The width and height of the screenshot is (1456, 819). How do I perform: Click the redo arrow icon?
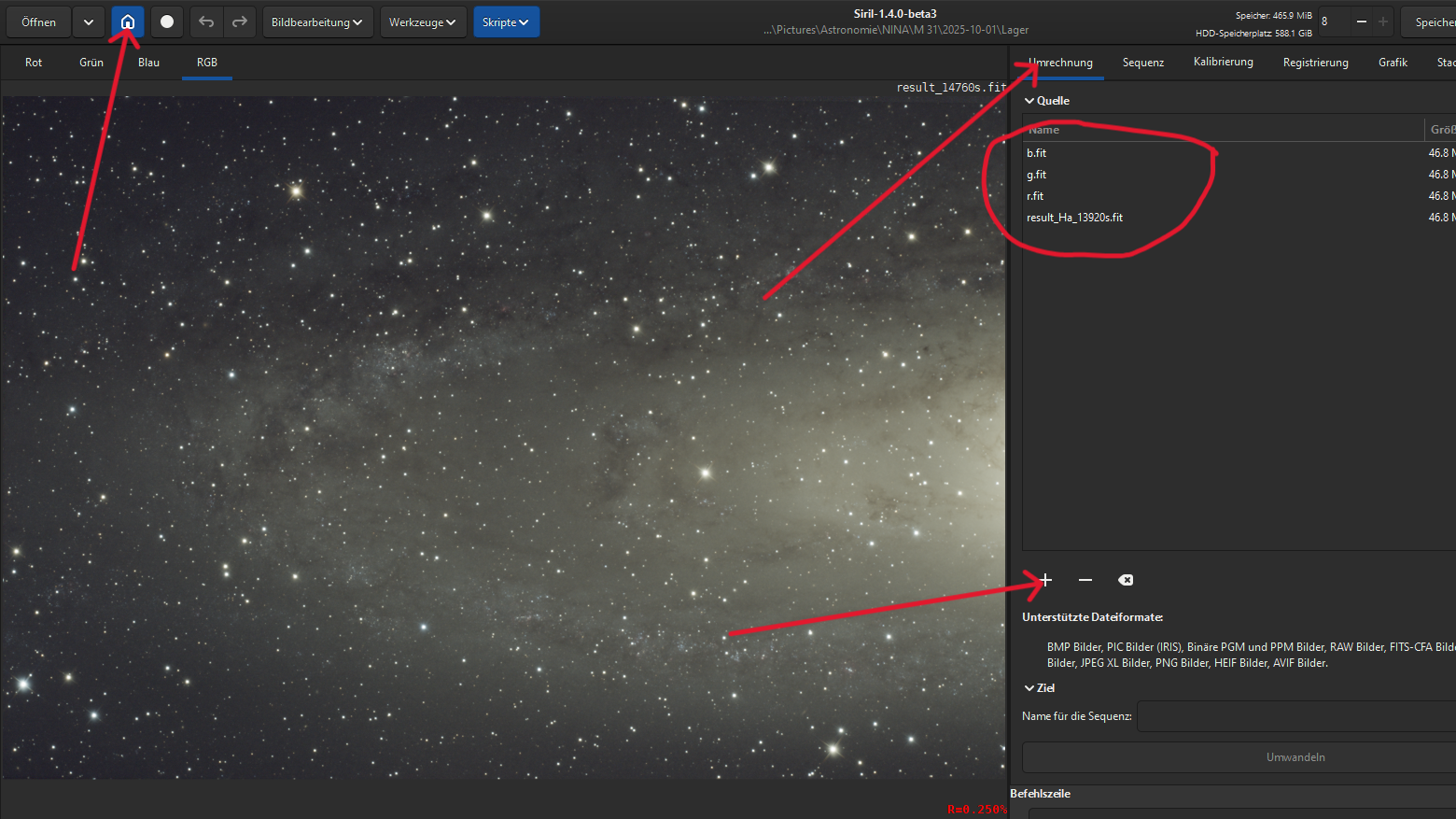point(240,21)
